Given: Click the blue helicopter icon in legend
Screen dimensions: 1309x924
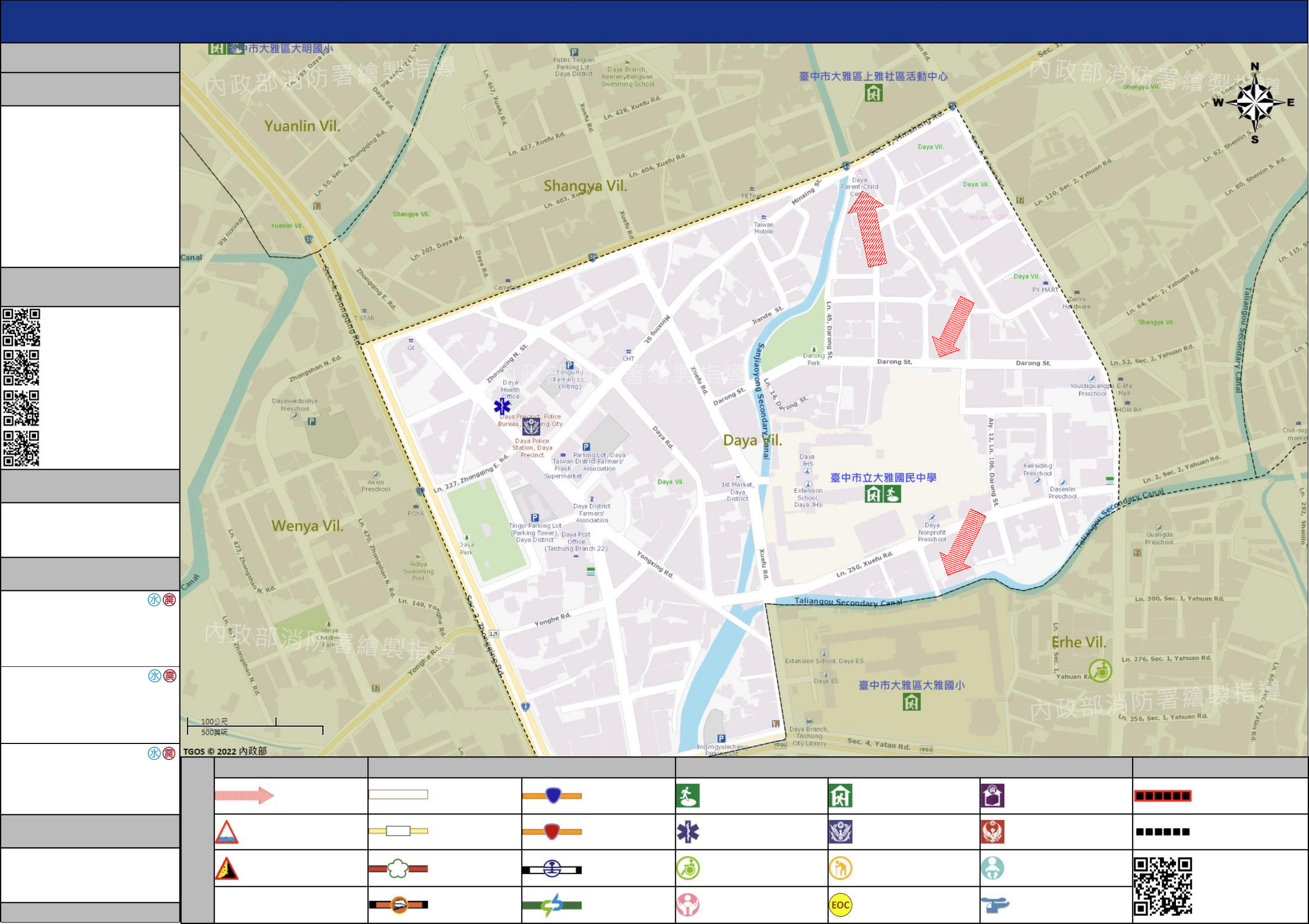Looking at the screenshot, I should (994, 905).
